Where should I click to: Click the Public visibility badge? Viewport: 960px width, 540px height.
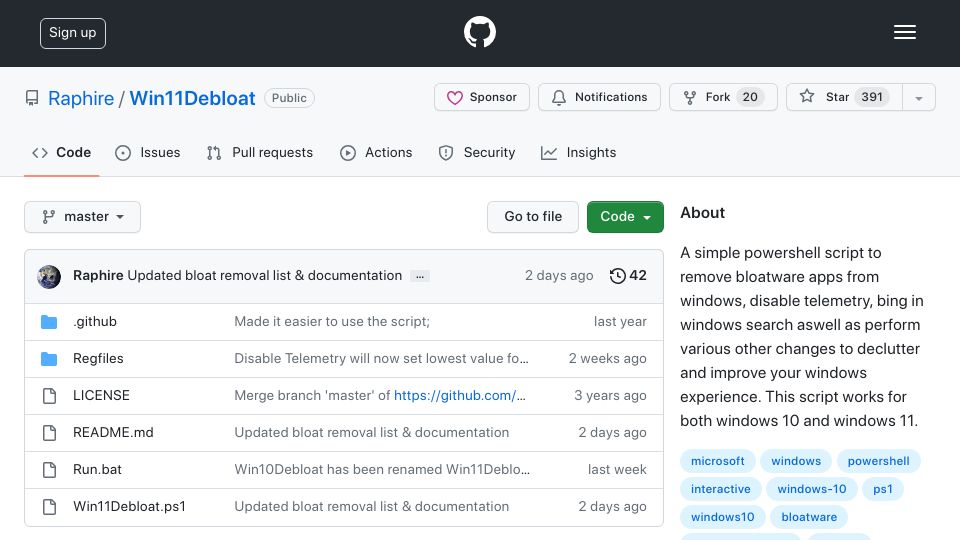(289, 98)
